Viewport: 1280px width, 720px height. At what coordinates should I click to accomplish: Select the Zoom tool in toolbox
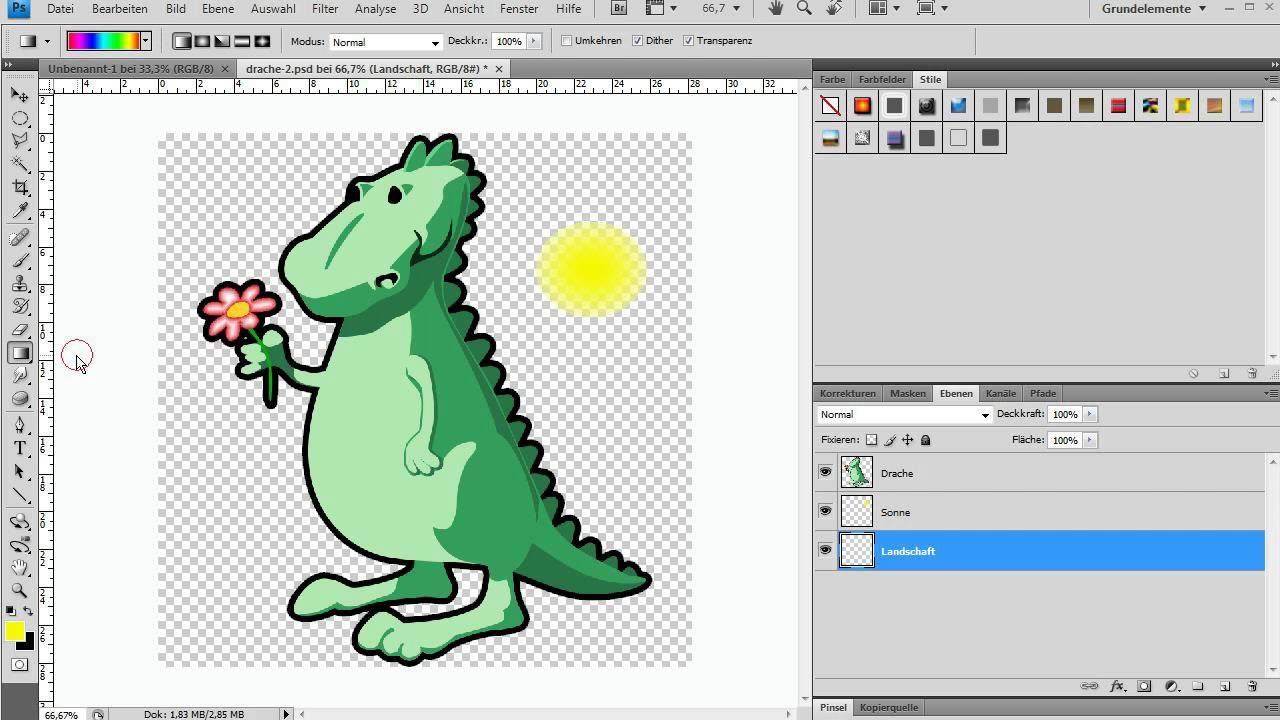coord(19,591)
